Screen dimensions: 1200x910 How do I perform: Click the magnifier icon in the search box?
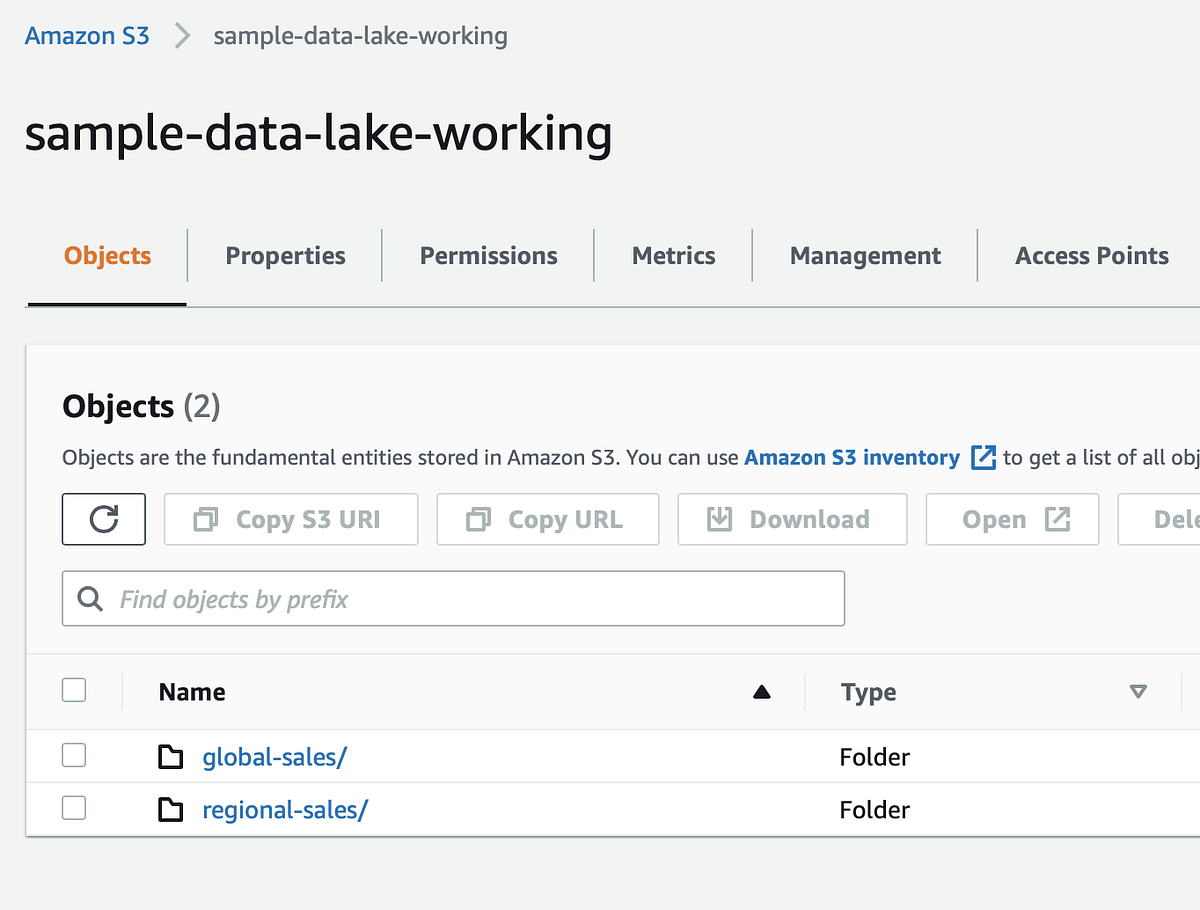[90, 599]
